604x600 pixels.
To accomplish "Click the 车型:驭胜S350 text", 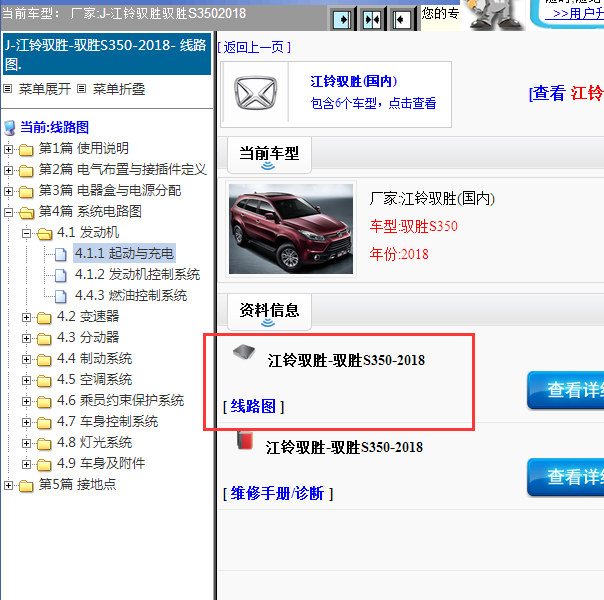I will click(413, 226).
